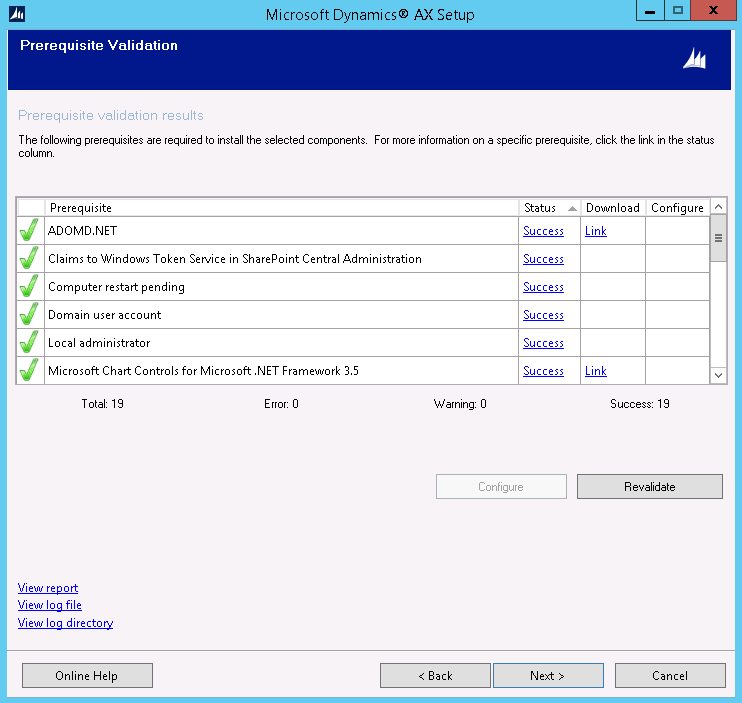Close the AX Setup window
This screenshot has width=742, height=703.
click(713, 10)
